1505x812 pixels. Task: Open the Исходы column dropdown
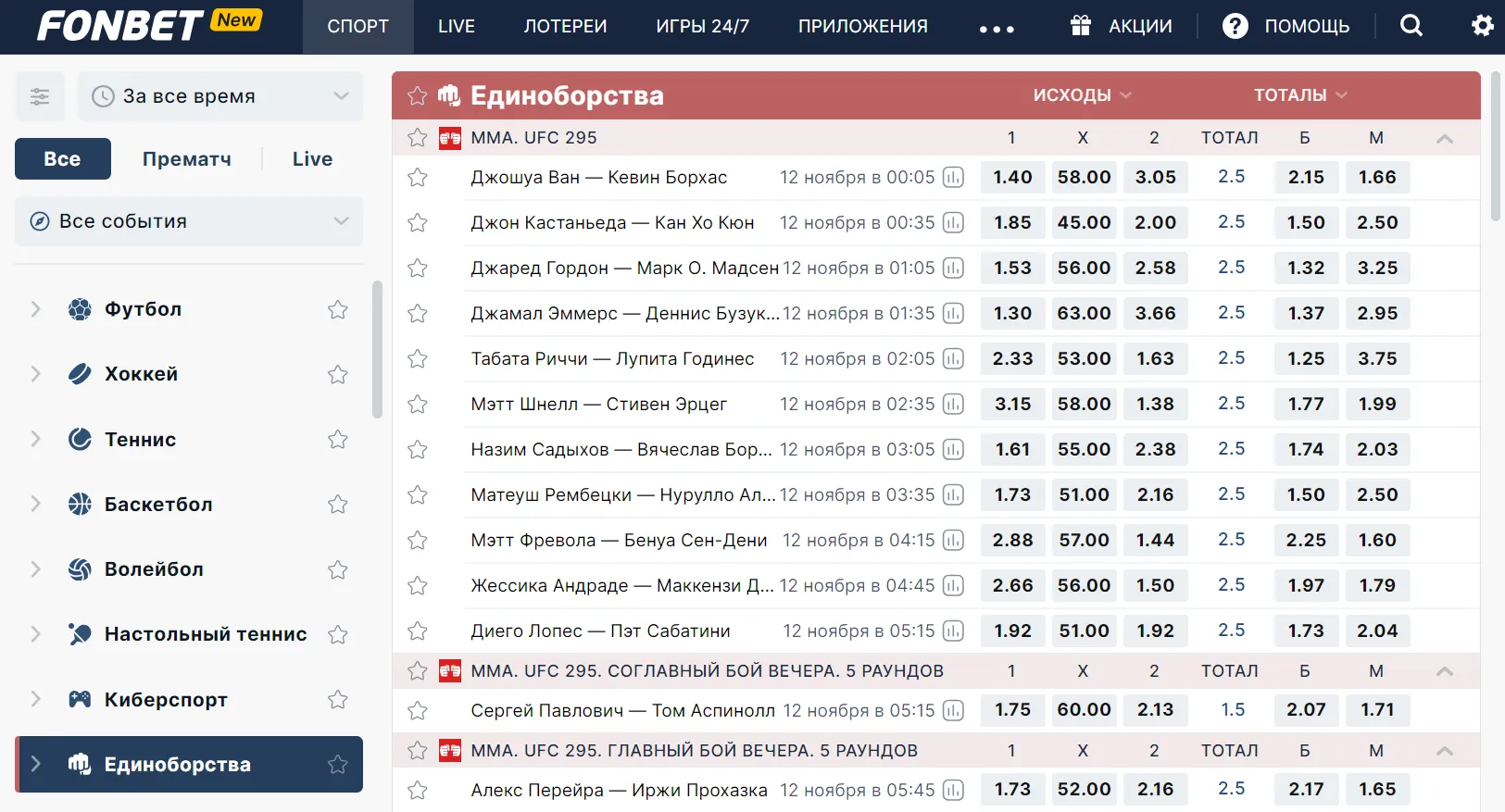(1082, 95)
